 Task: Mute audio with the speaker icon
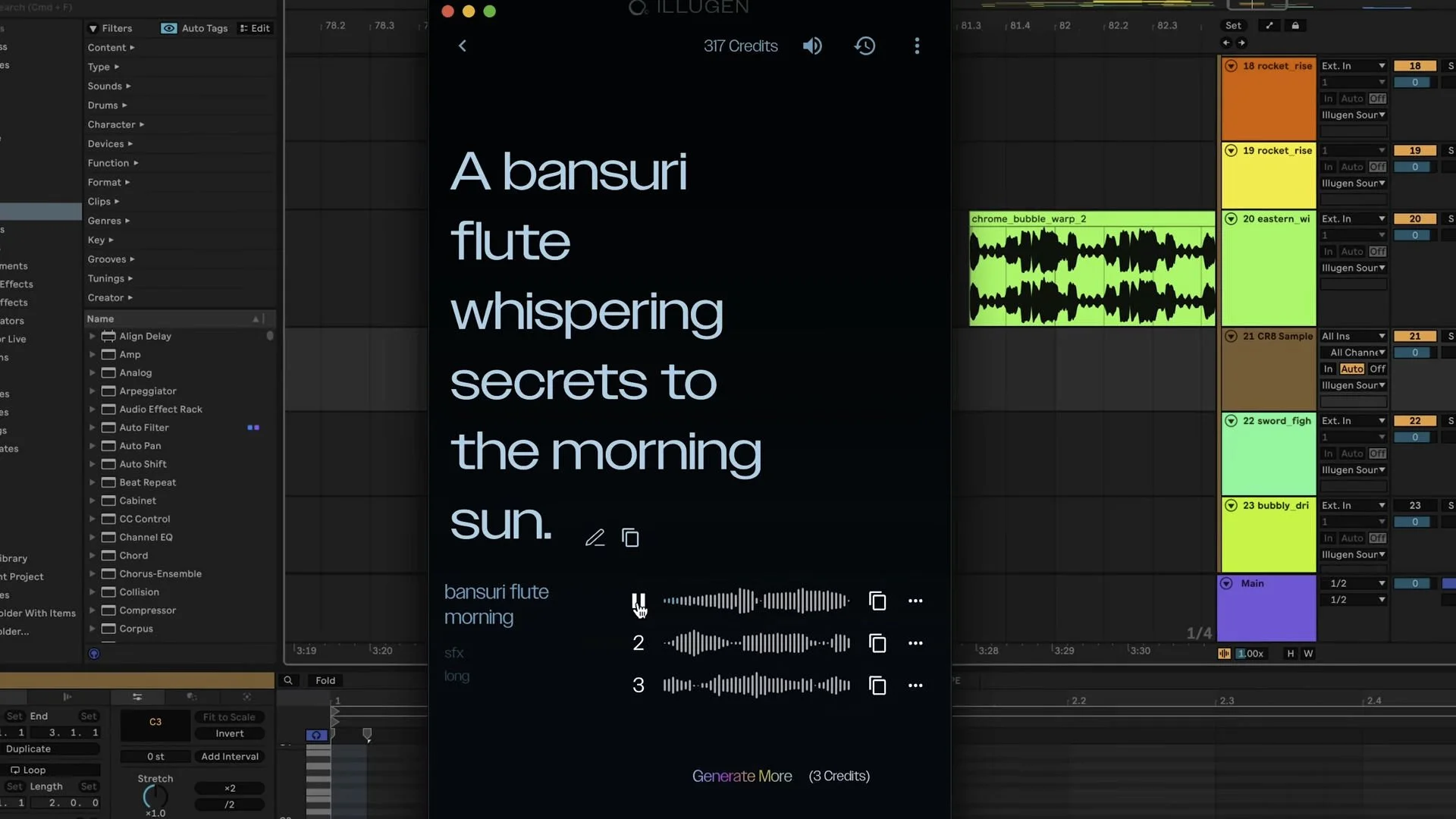[x=812, y=46]
